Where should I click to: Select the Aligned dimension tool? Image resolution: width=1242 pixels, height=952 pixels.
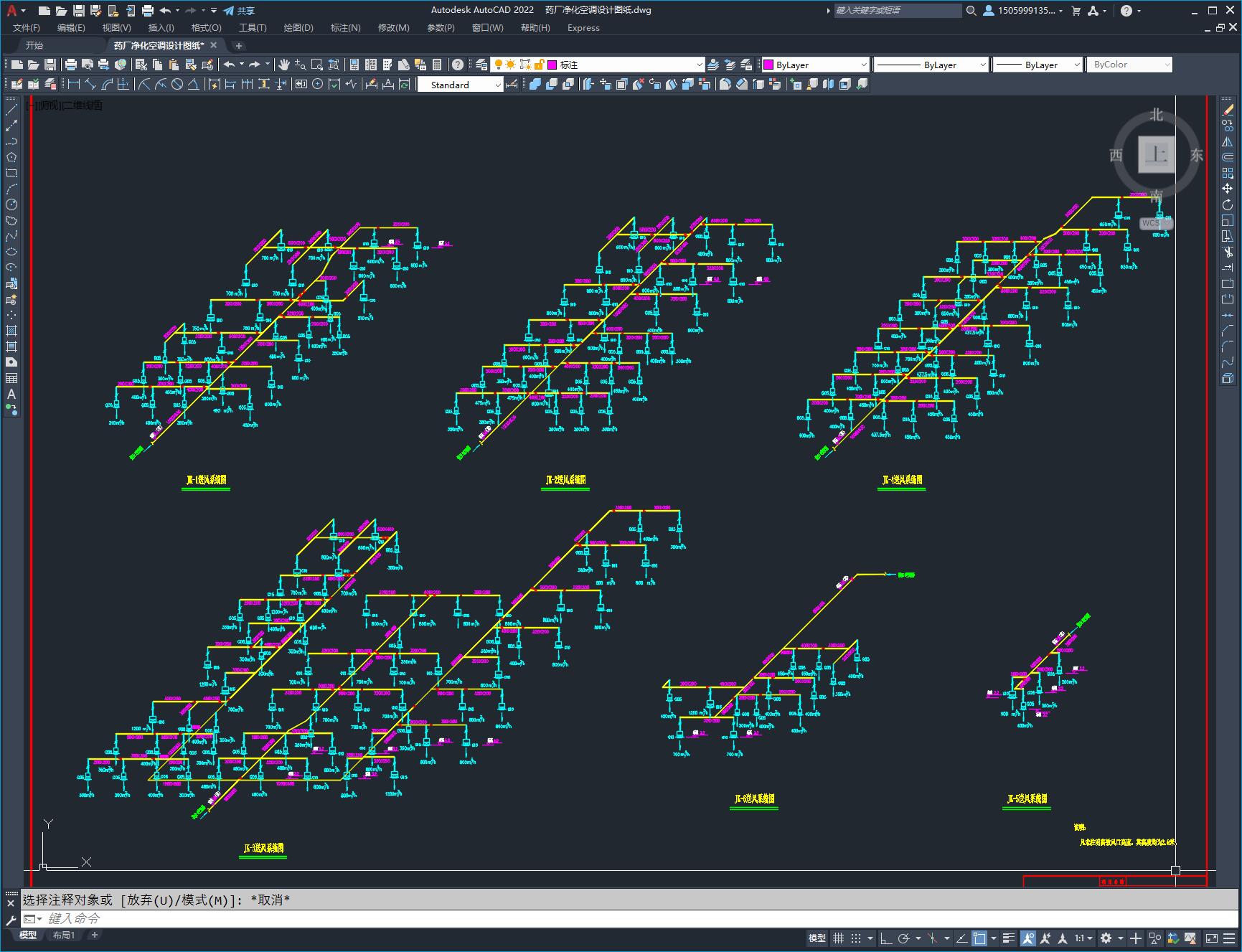coord(90,84)
